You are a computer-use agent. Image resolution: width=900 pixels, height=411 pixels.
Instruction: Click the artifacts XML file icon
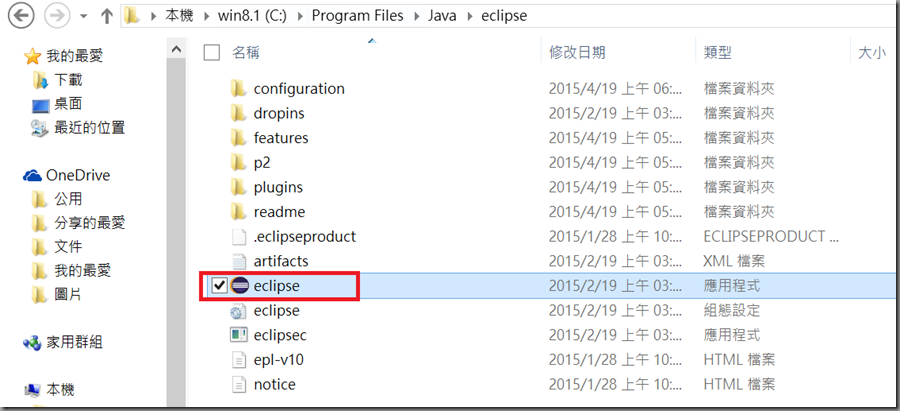tap(239, 261)
